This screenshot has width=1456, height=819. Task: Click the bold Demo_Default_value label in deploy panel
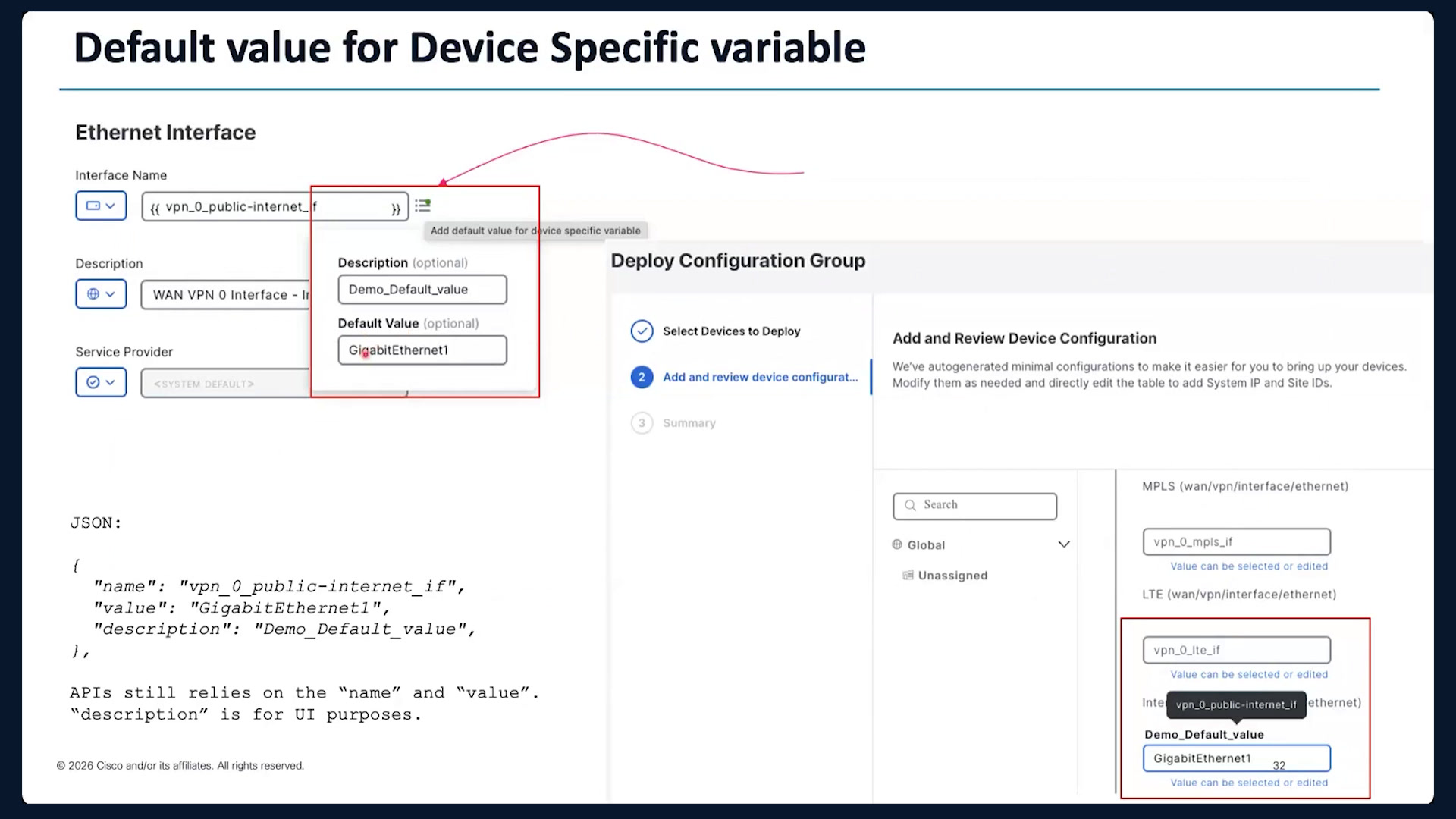(x=1204, y=735)
